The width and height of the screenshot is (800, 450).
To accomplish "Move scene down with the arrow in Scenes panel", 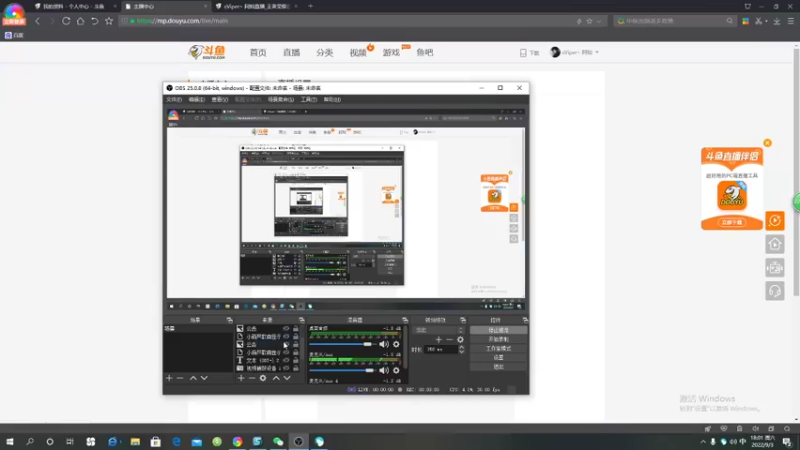I will coord(204,378).
